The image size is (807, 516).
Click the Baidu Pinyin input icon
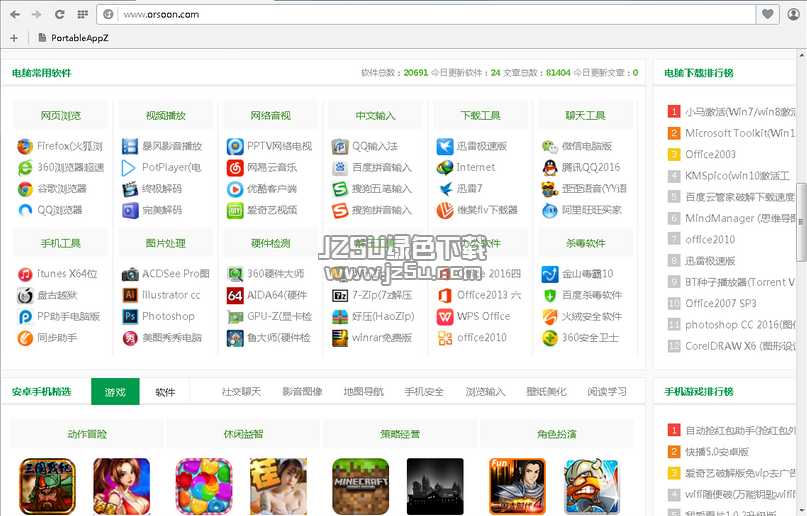pos(340,168)
